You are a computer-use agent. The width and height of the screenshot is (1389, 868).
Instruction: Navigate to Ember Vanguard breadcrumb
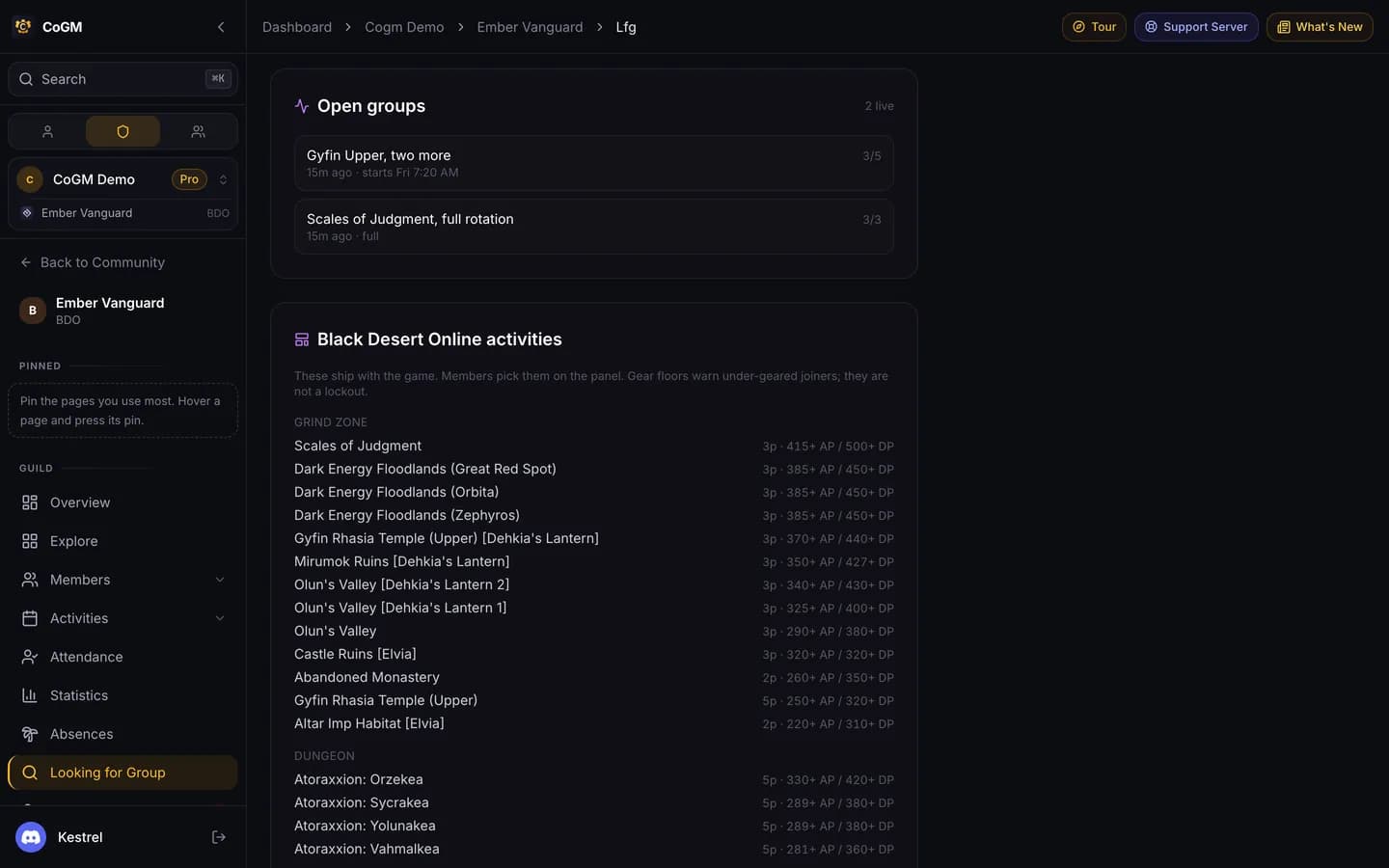pos(530,27)
